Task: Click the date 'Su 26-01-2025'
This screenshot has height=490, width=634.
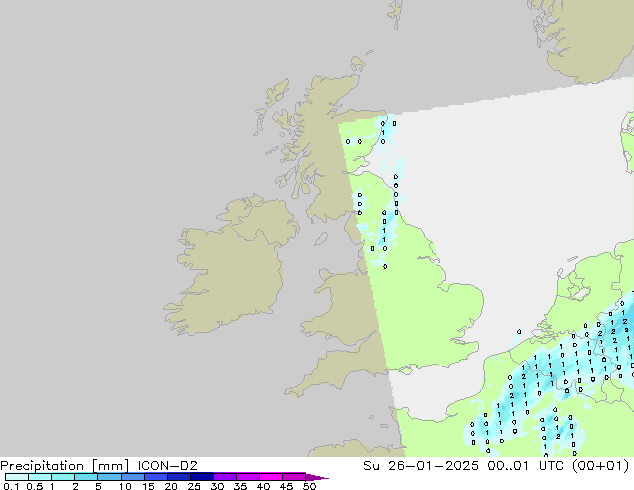Action: pyautogui.click(x=421, y=466)
